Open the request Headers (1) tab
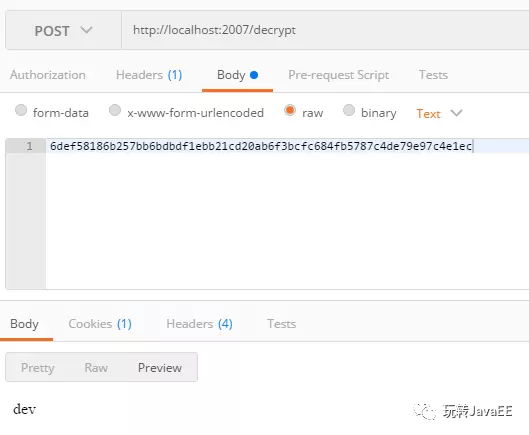 149,75
